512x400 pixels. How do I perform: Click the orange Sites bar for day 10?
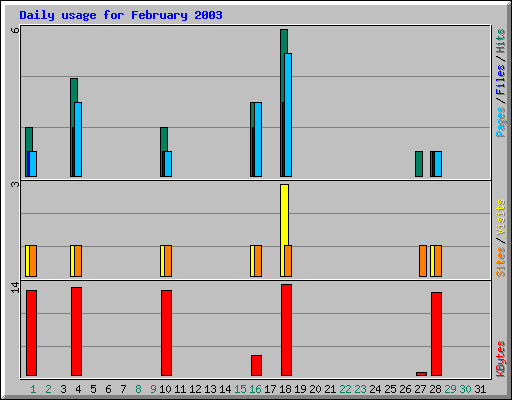click(x=168, y=261)
